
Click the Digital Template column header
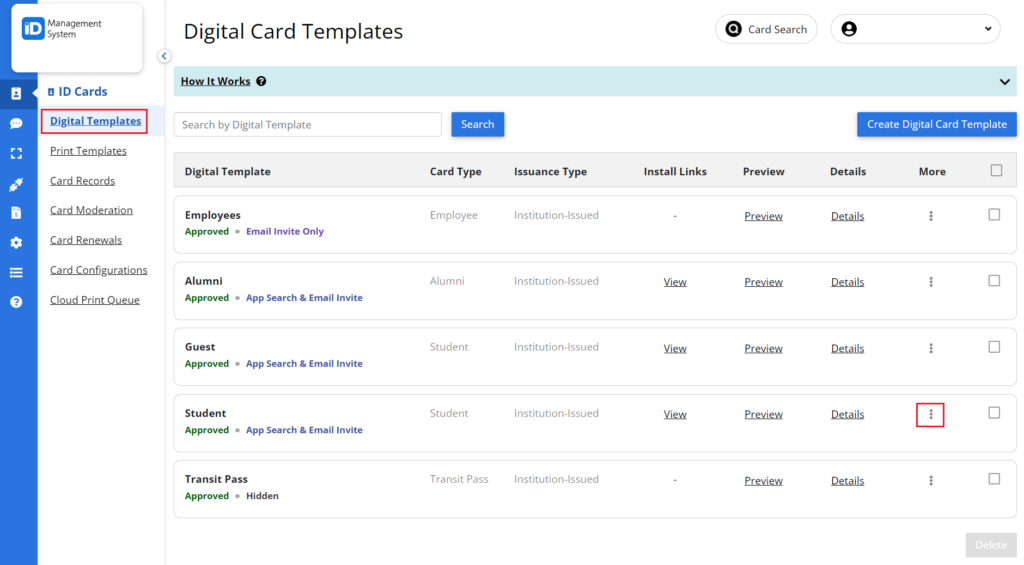pos(227,172)
